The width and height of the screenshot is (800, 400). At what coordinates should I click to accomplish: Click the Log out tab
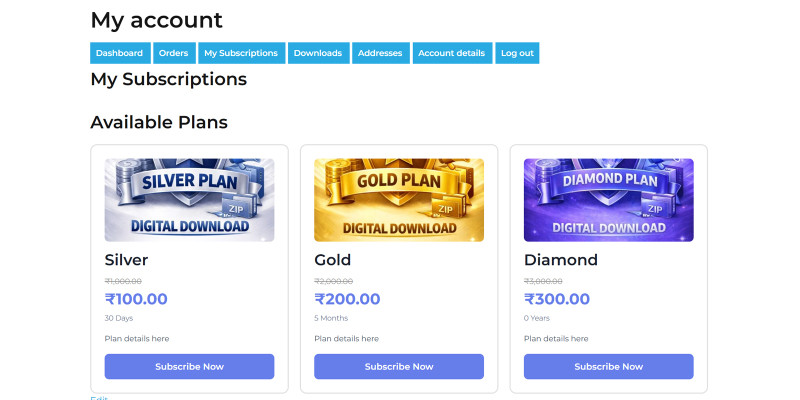[x=517, y=53]
